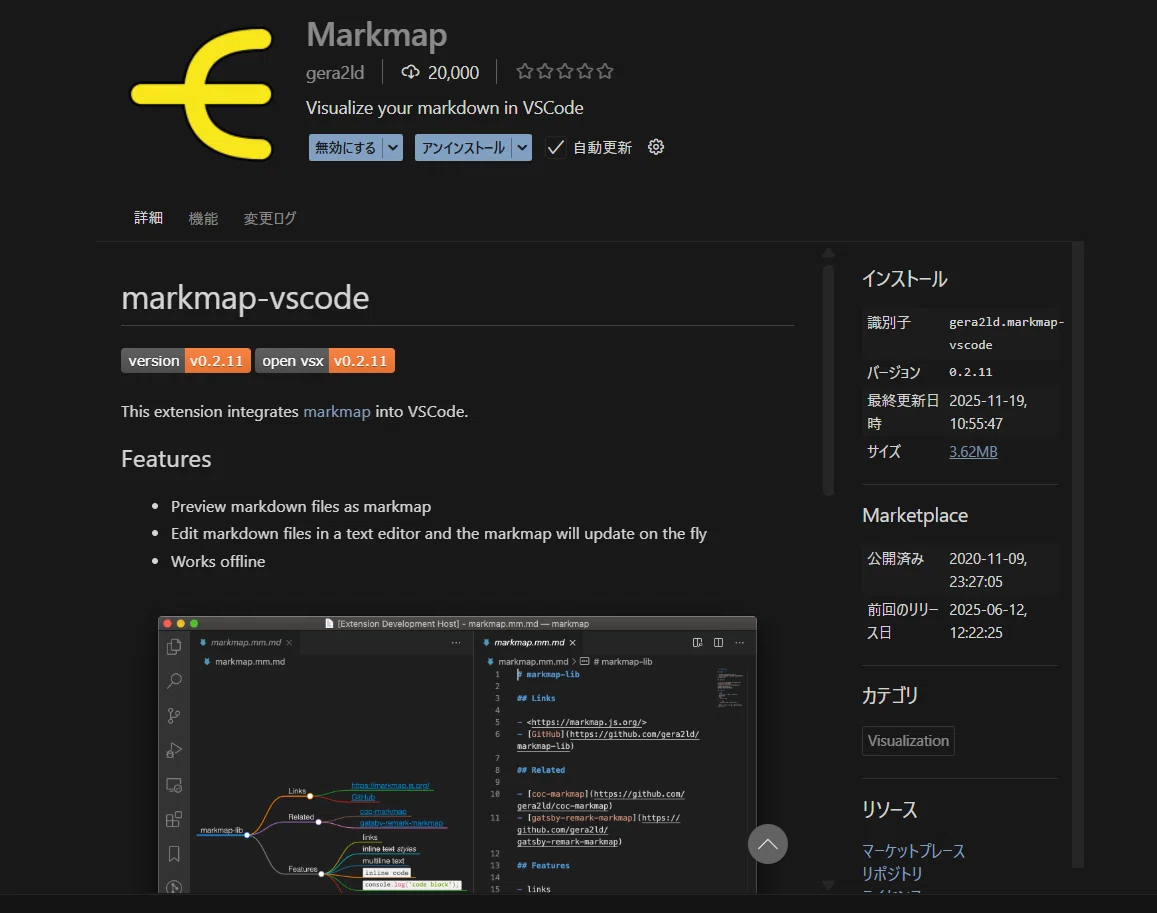The width and height of the screenshot is (1157, 913).
Task: Click the readme vertical scrollbar thumb
Action: click(829, 380)
